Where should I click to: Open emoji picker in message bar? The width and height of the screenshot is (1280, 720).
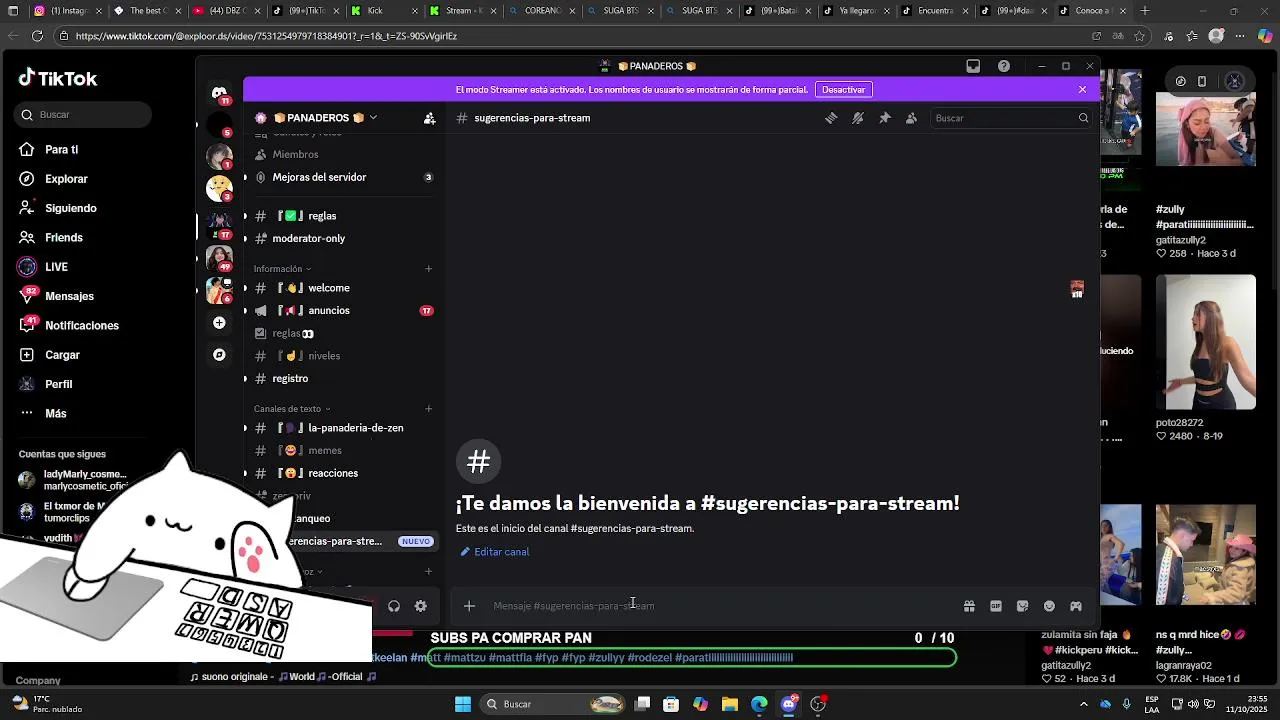(x=1049, y=606)
